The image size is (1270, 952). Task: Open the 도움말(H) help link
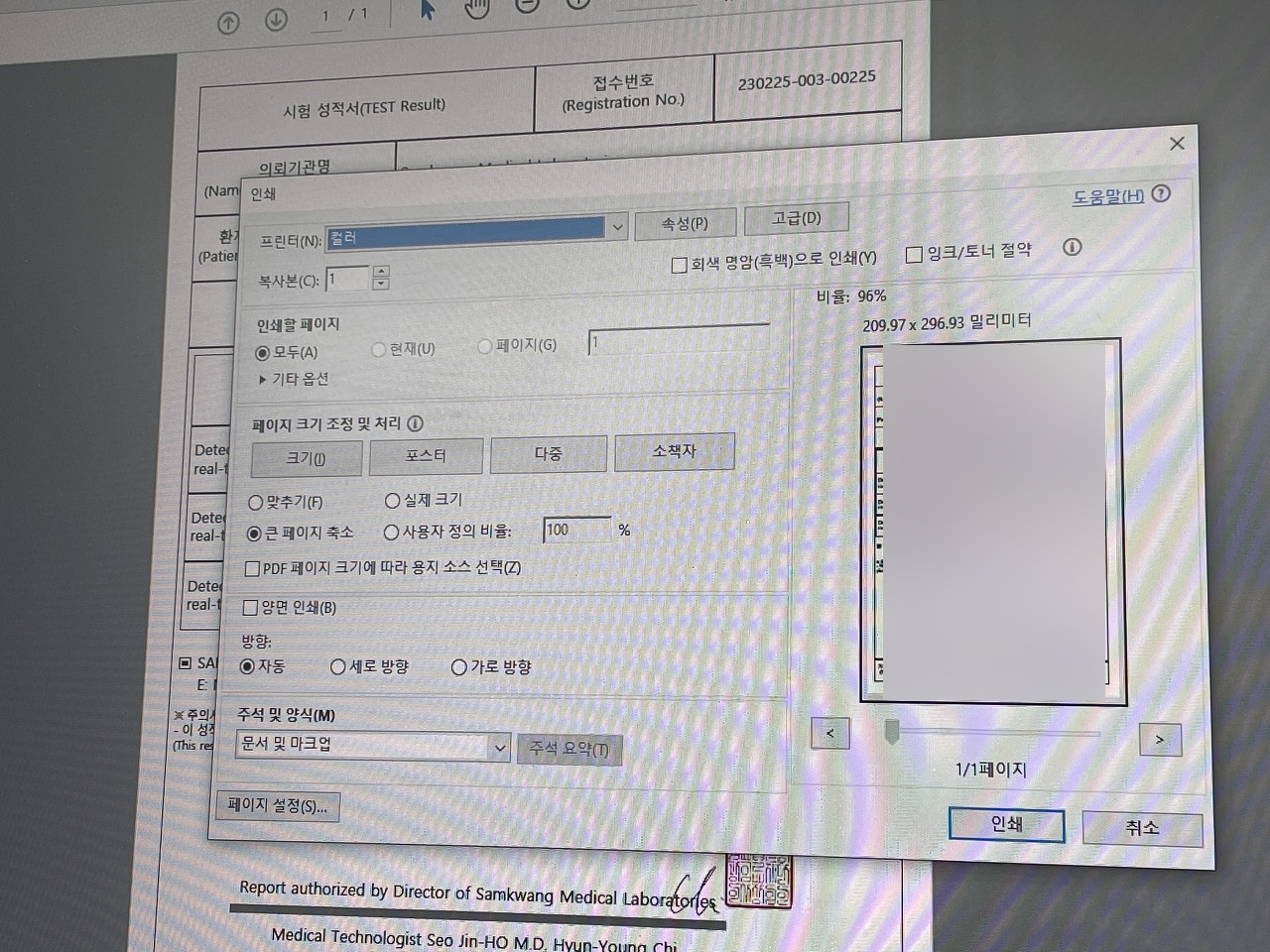point(1108,196)
